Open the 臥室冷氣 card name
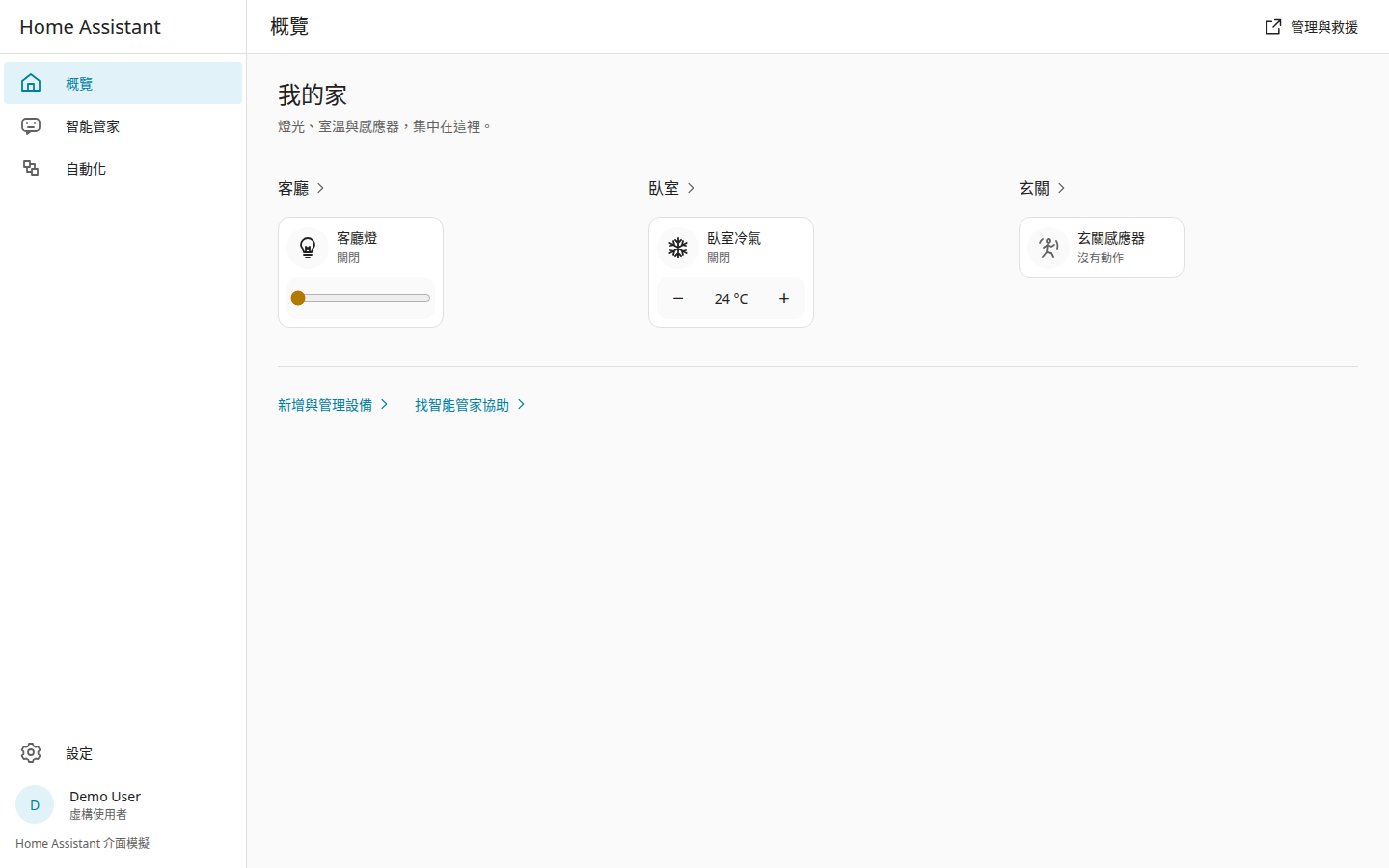Screen dimensions: 1389x868 pyautogui.click(x=734, y=238)
